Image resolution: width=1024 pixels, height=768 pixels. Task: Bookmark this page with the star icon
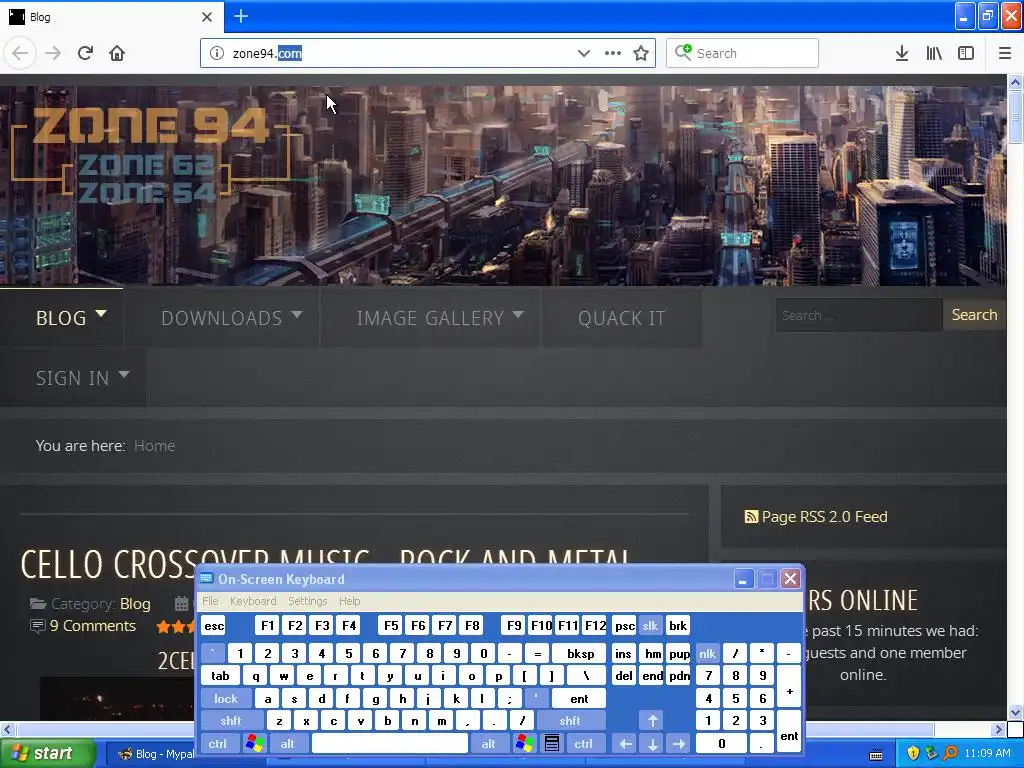[641, 53]
